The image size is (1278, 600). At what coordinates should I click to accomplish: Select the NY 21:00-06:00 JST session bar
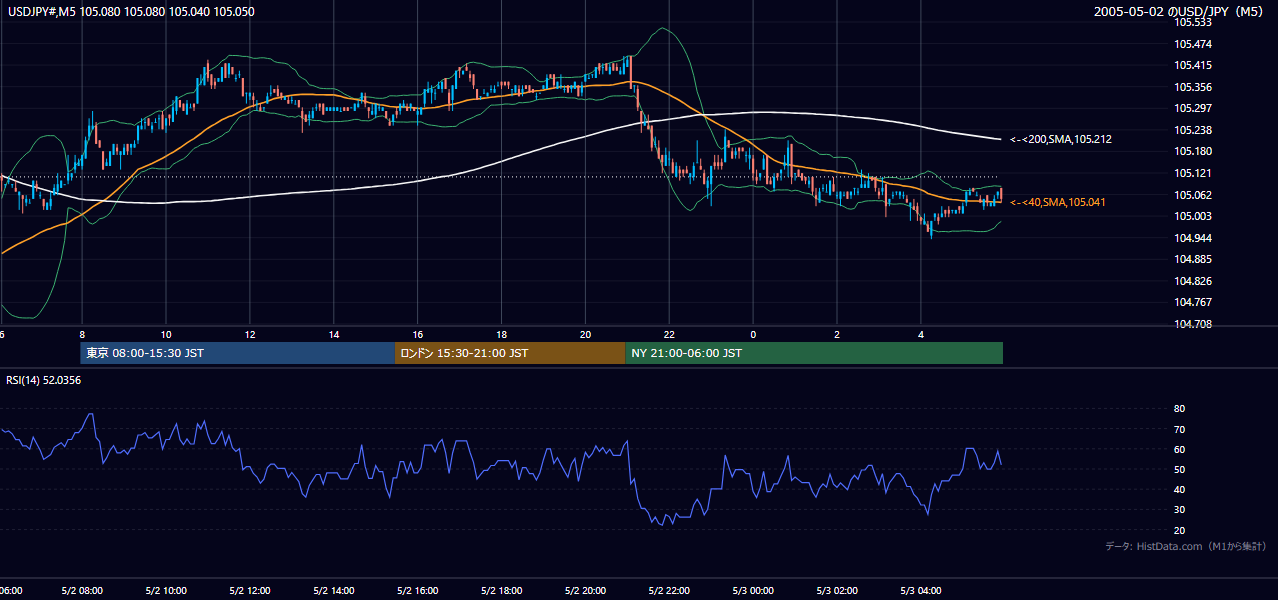pyautogui.click(x=814, y=353)
